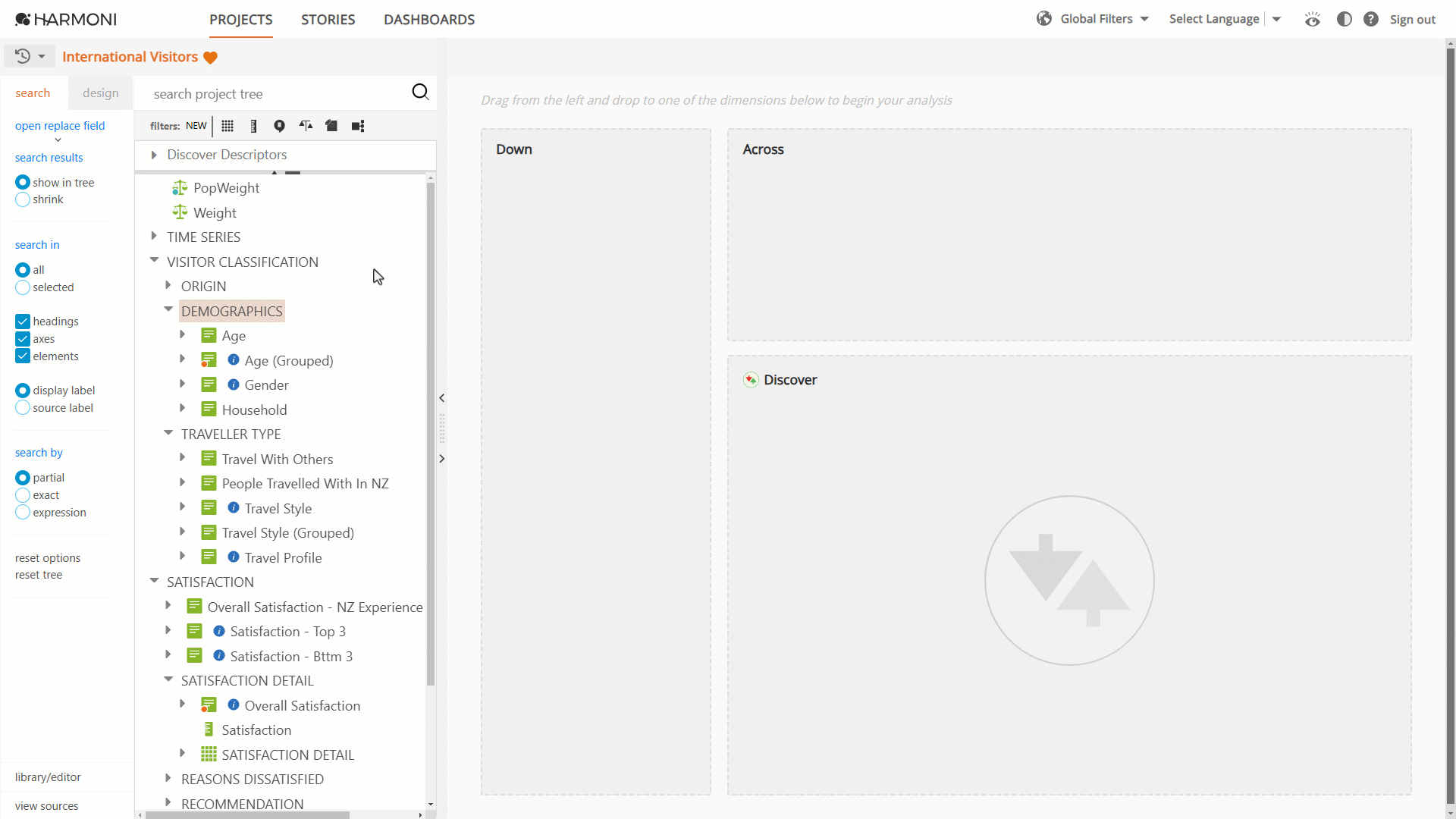Click the collapse left panel arrow
1456x819 pixels.
tap(441, 397)
